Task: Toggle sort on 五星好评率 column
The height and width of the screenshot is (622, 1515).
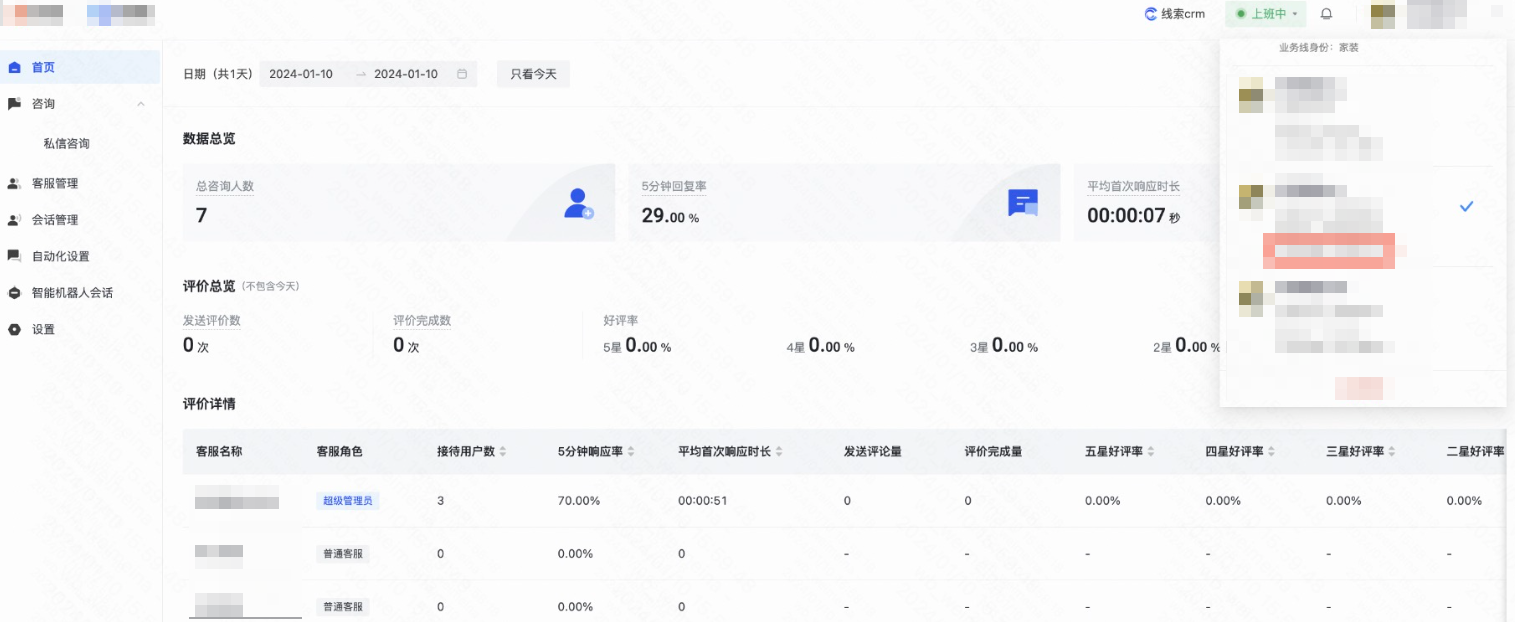Action: click(1149, 450)
